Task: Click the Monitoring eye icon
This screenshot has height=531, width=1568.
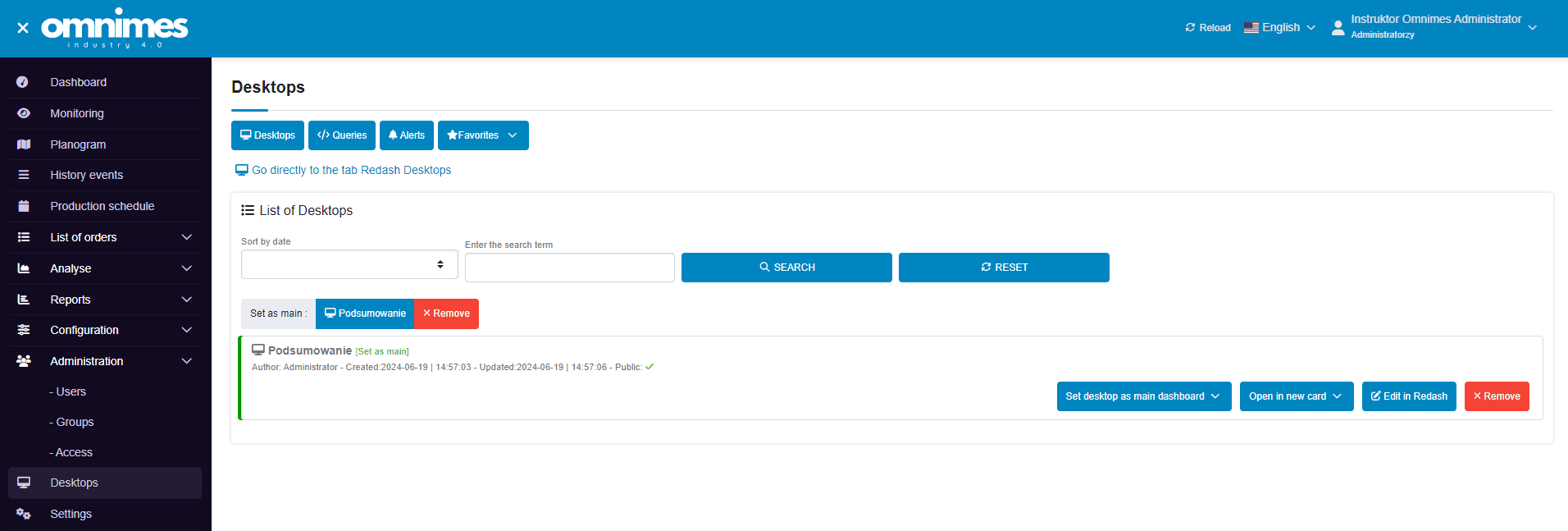Action: (x=23, y=113)
